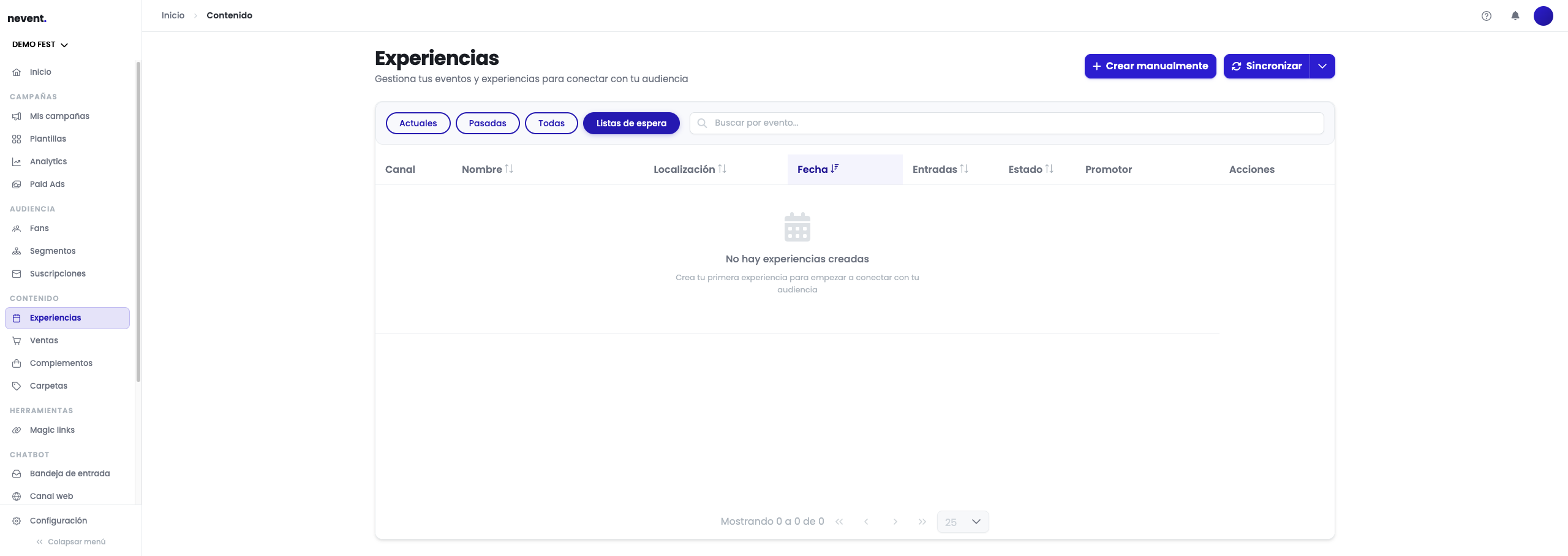
Task: Select the Todas filter tab
Action: point(551,123)
